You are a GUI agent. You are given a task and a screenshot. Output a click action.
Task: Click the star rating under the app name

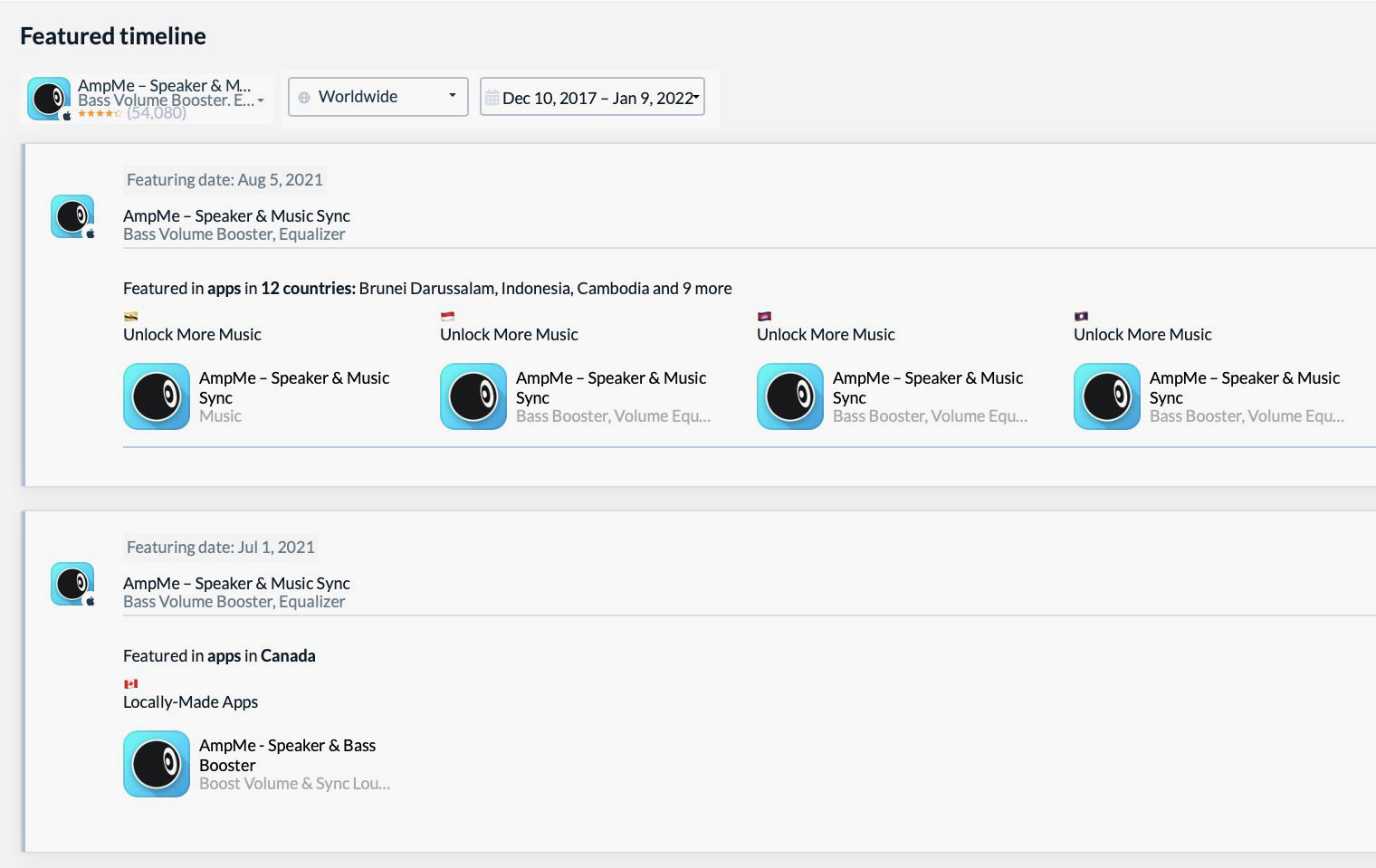(x=100, y=114)
